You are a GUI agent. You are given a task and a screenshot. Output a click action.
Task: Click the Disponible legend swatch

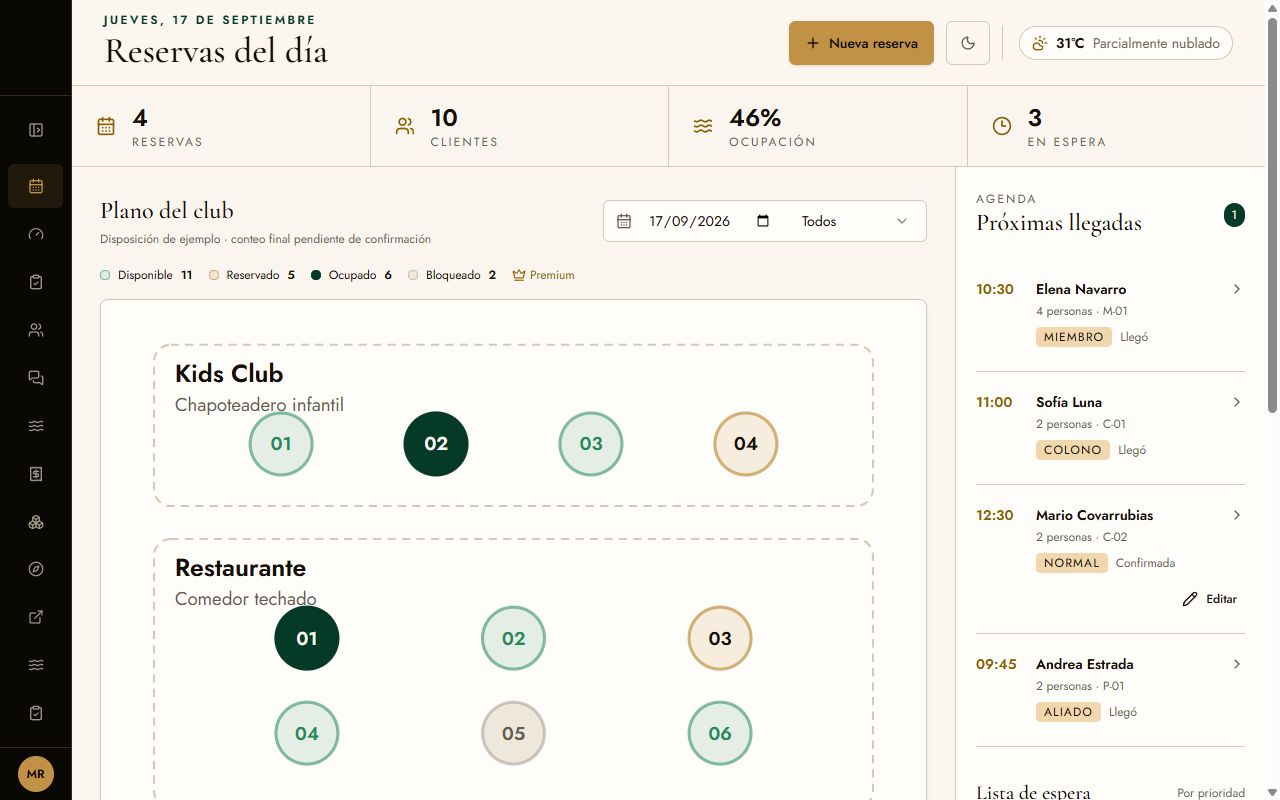(105, 275)
